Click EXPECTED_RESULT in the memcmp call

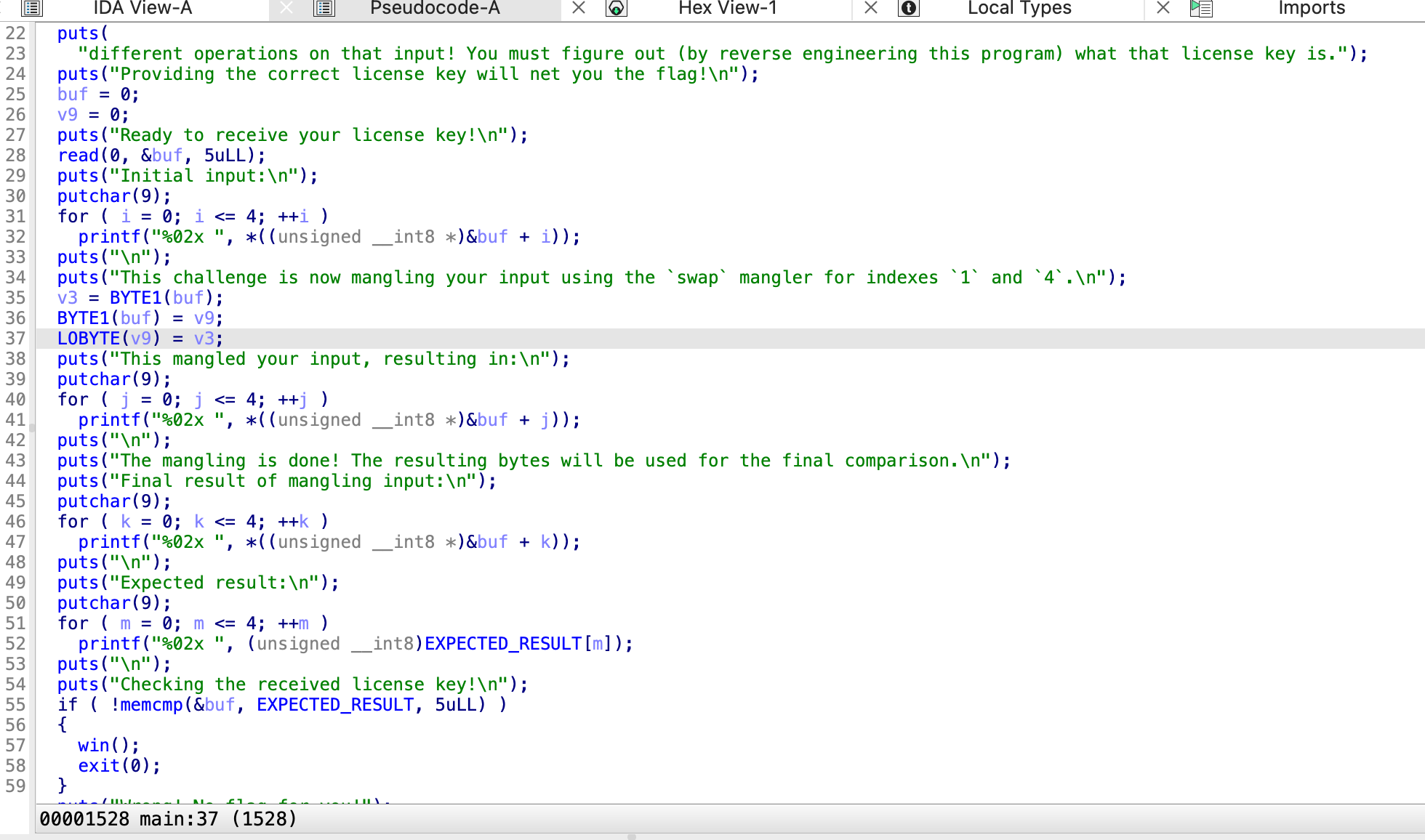tap(335, 705)
